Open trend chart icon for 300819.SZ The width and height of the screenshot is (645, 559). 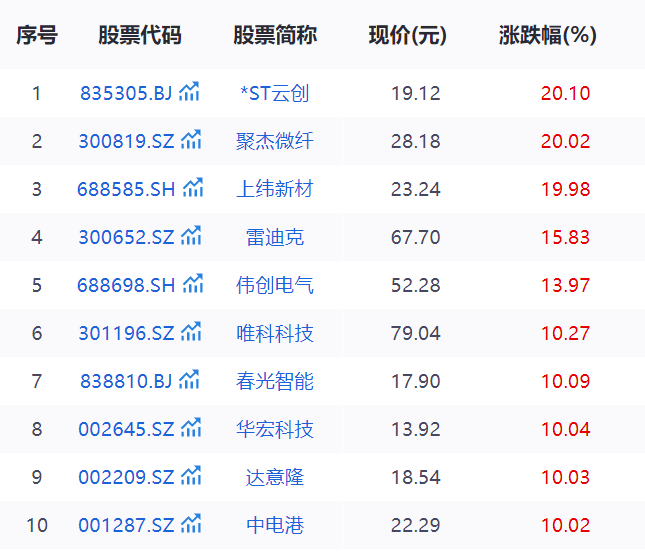[x=191, y=141]
